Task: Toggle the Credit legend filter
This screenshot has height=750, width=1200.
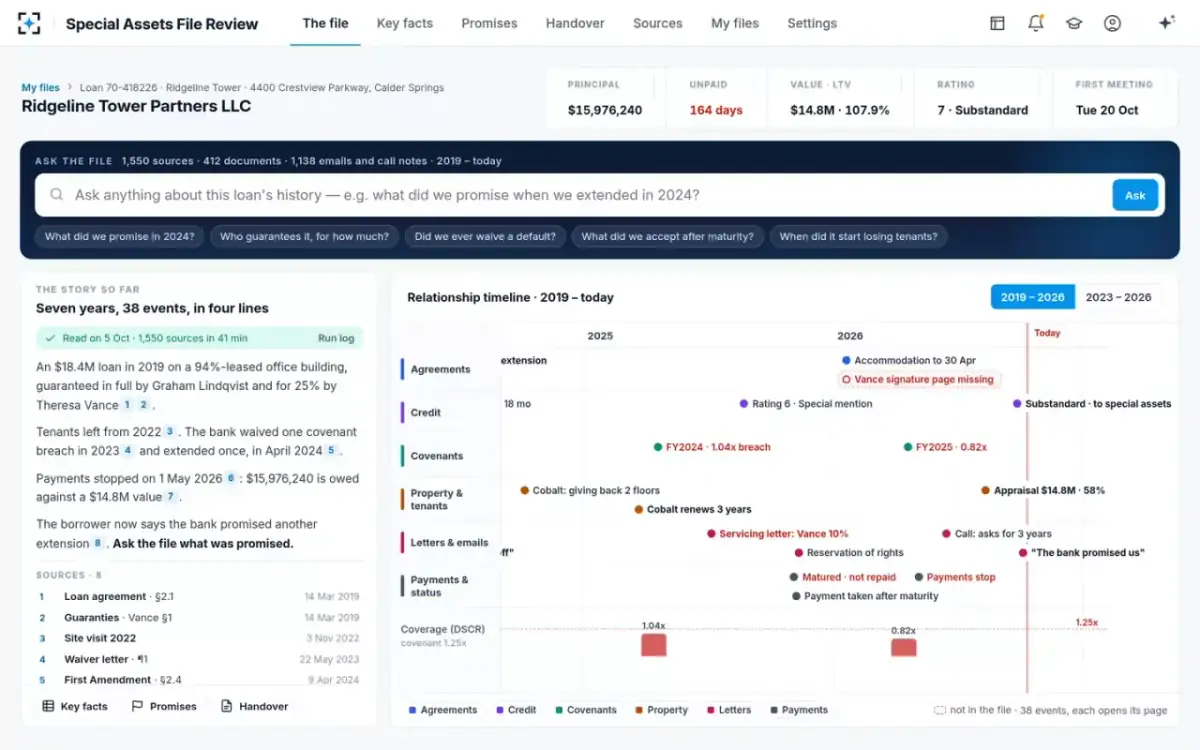Action: pyautogui.click(x=516, y=710)
